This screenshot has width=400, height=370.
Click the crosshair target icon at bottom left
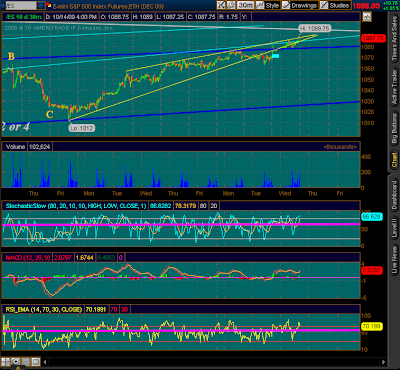[x=15, y=362]
